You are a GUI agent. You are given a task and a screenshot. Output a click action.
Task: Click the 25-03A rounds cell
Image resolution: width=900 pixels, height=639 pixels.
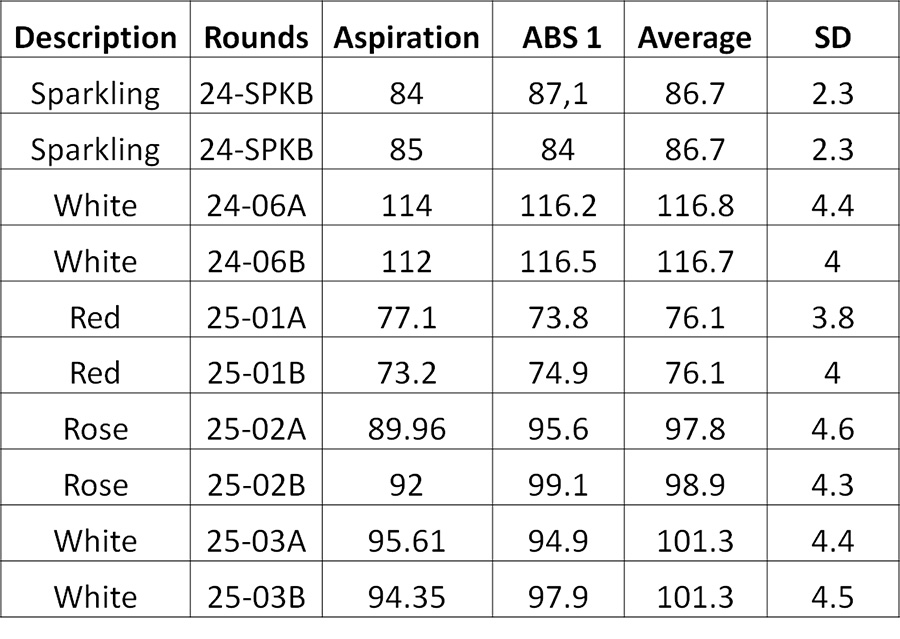(256, 541)
